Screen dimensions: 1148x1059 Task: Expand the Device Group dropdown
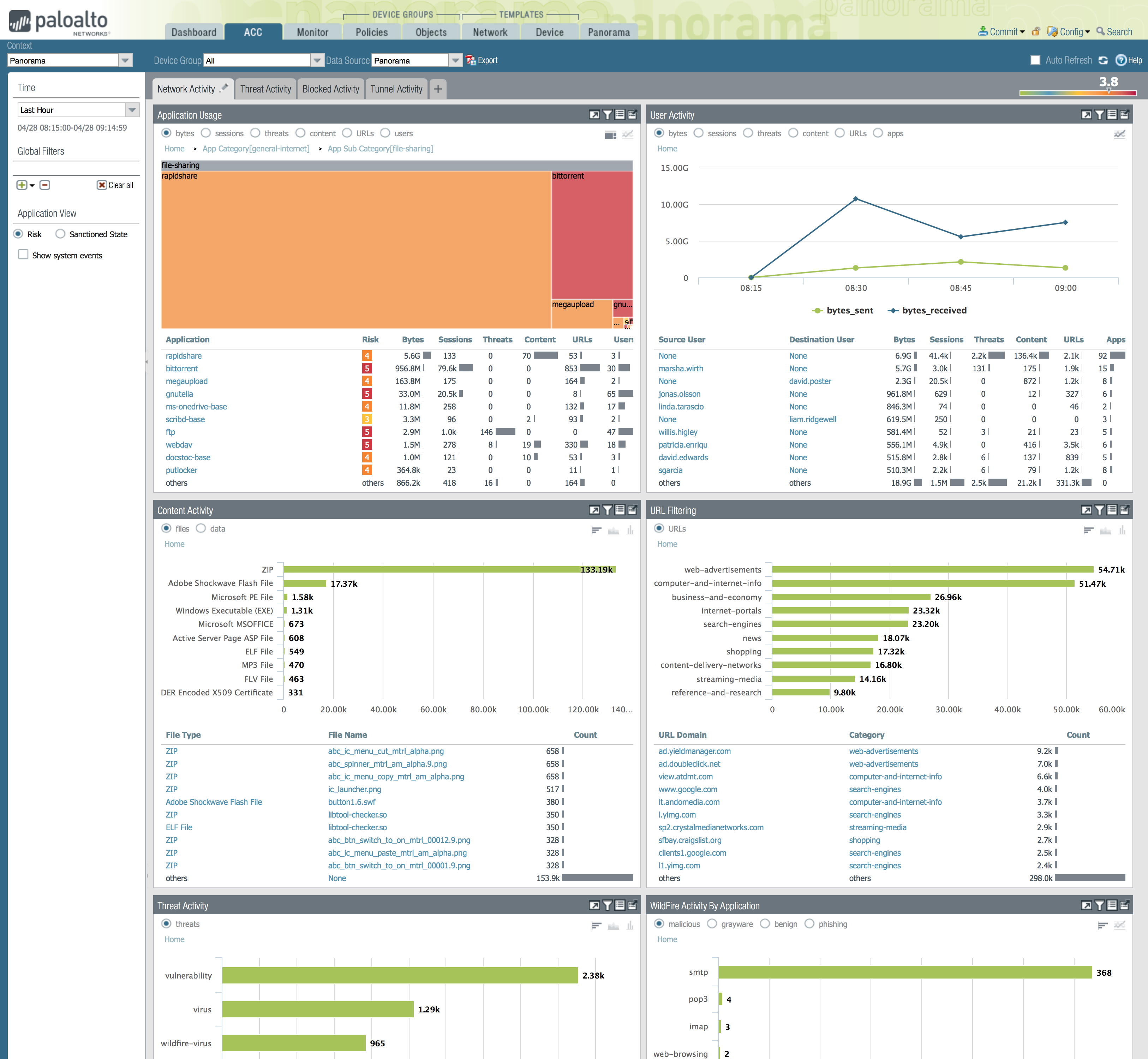click(317, 60)
